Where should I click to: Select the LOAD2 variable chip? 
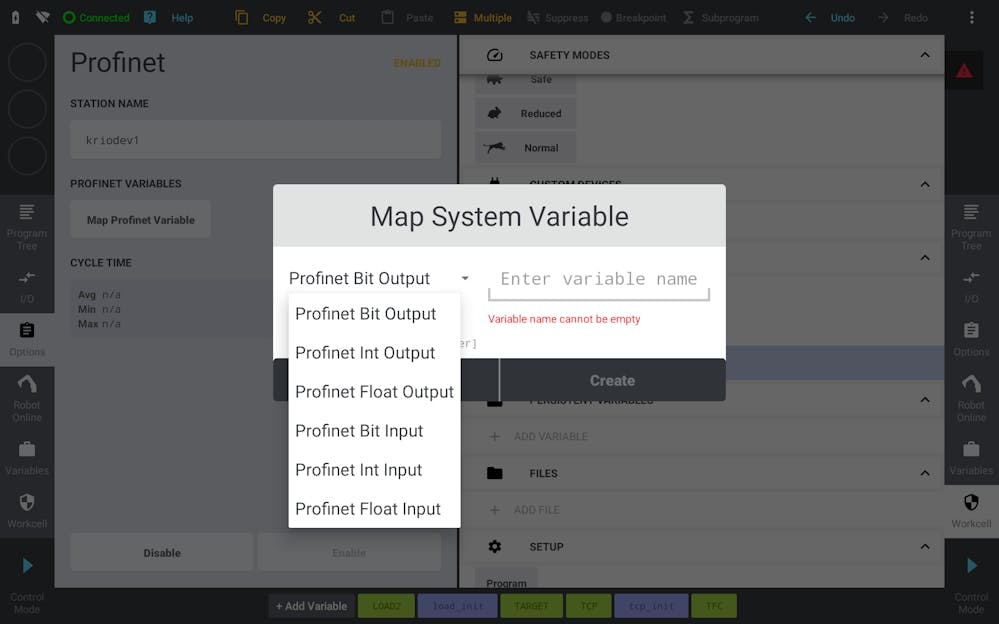coord(386,606)
